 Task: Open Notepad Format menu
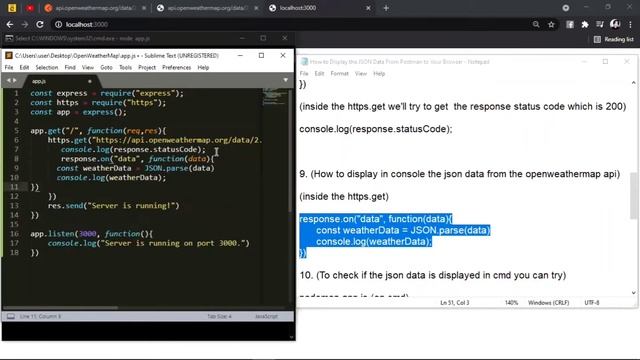click(340, 73)
